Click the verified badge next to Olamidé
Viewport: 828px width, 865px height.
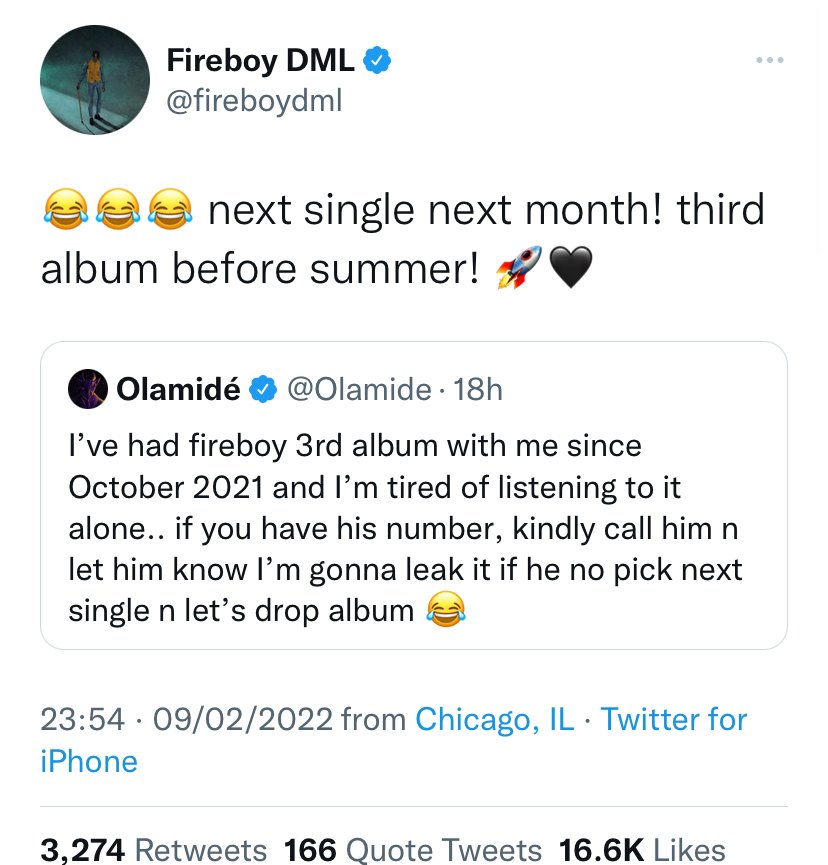pyautogui.click(x=262, y=389)
